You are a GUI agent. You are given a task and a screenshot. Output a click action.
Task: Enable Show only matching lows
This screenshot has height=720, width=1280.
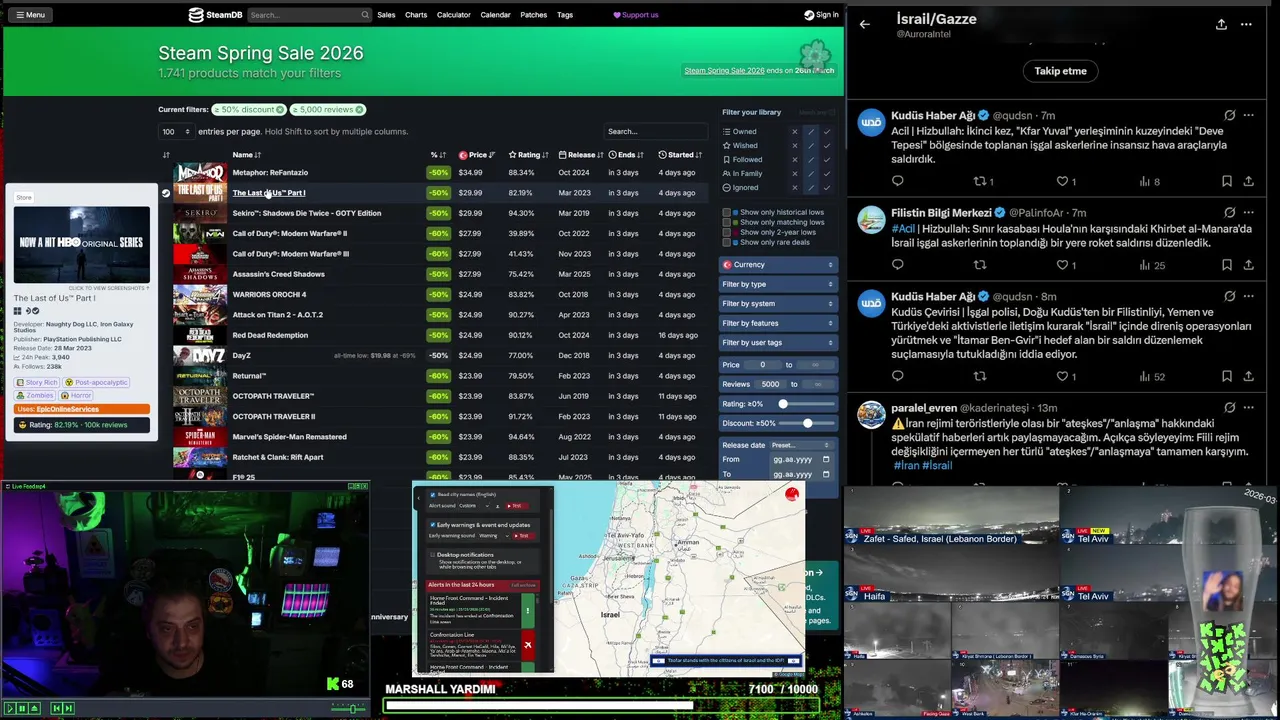pyautogui.click(x=727, y=222)
